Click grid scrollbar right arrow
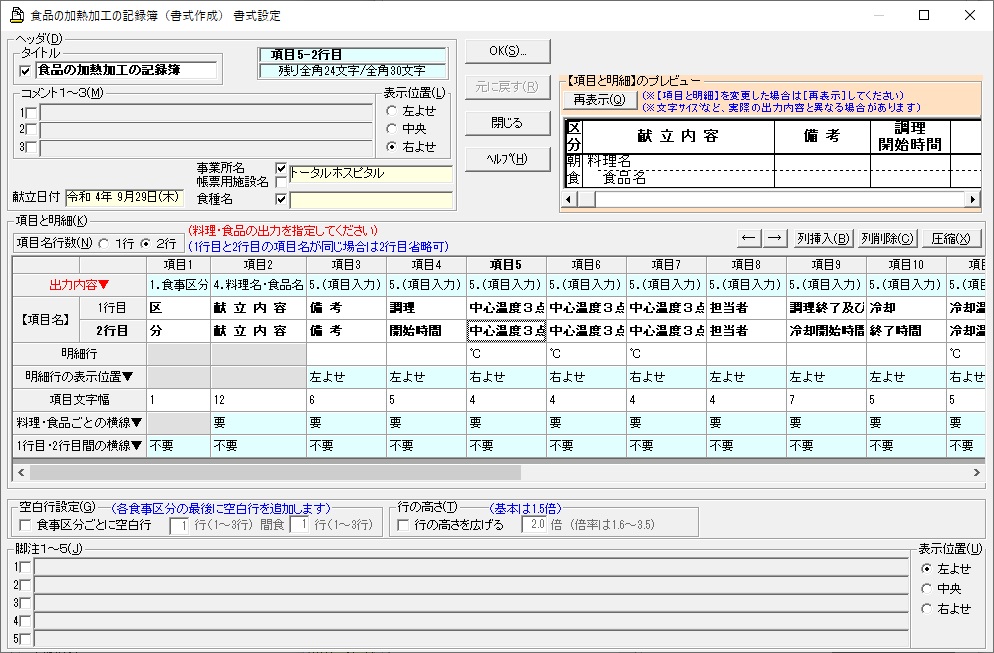994x653 pixels. pos(976,472)
